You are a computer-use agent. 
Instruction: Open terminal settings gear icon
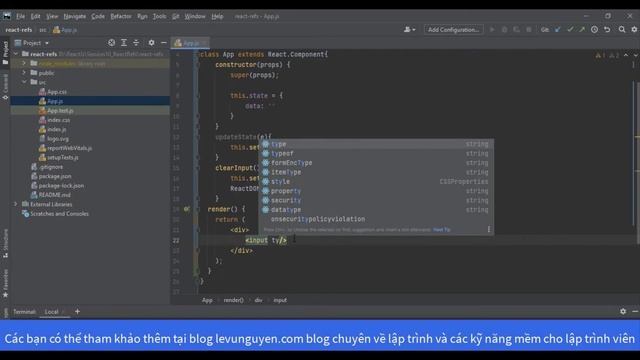(623, 311)
